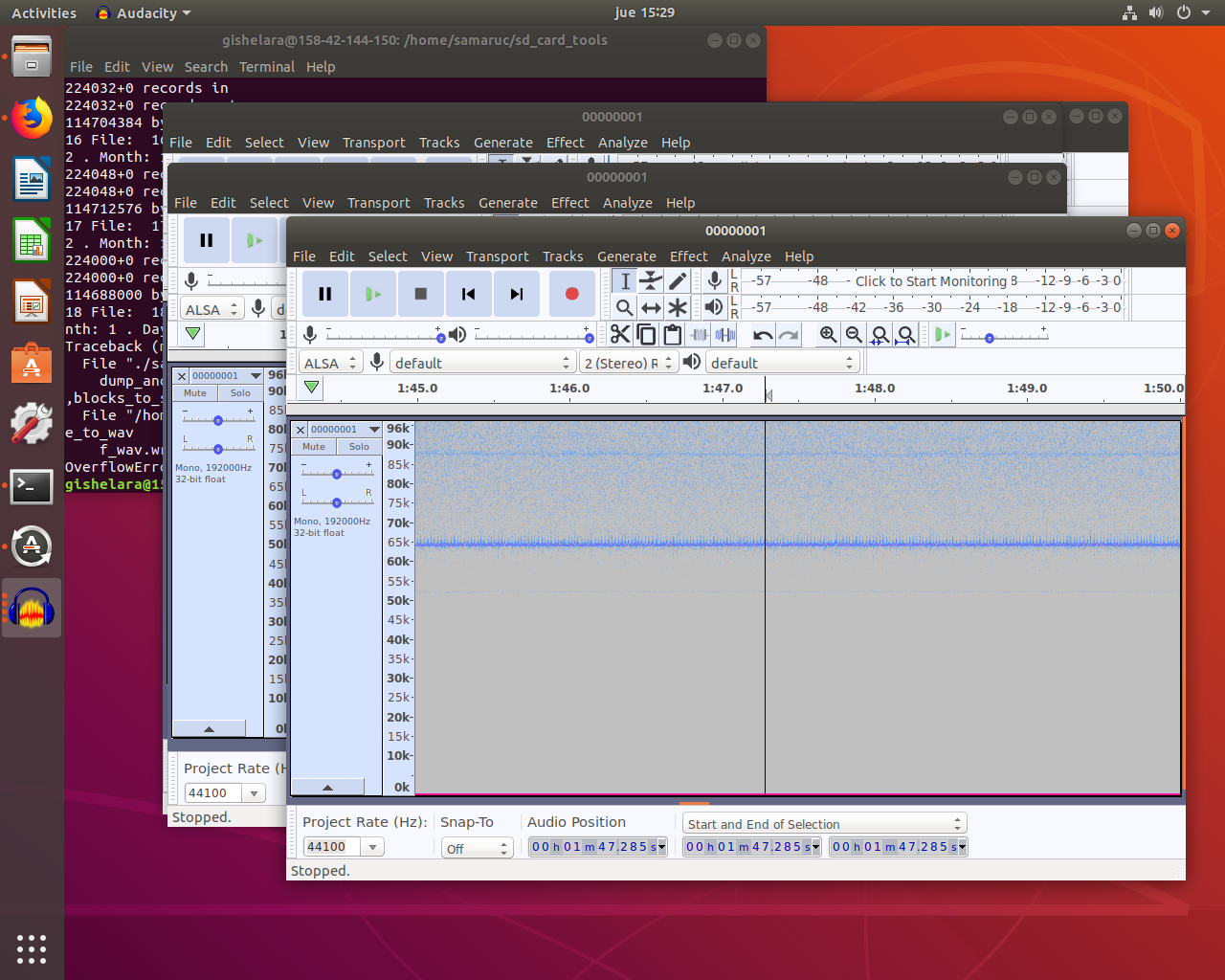Click the Undo arrow icon
Image resolution: width=1225 pixels, height=980 pixels.
click(763, 334)
